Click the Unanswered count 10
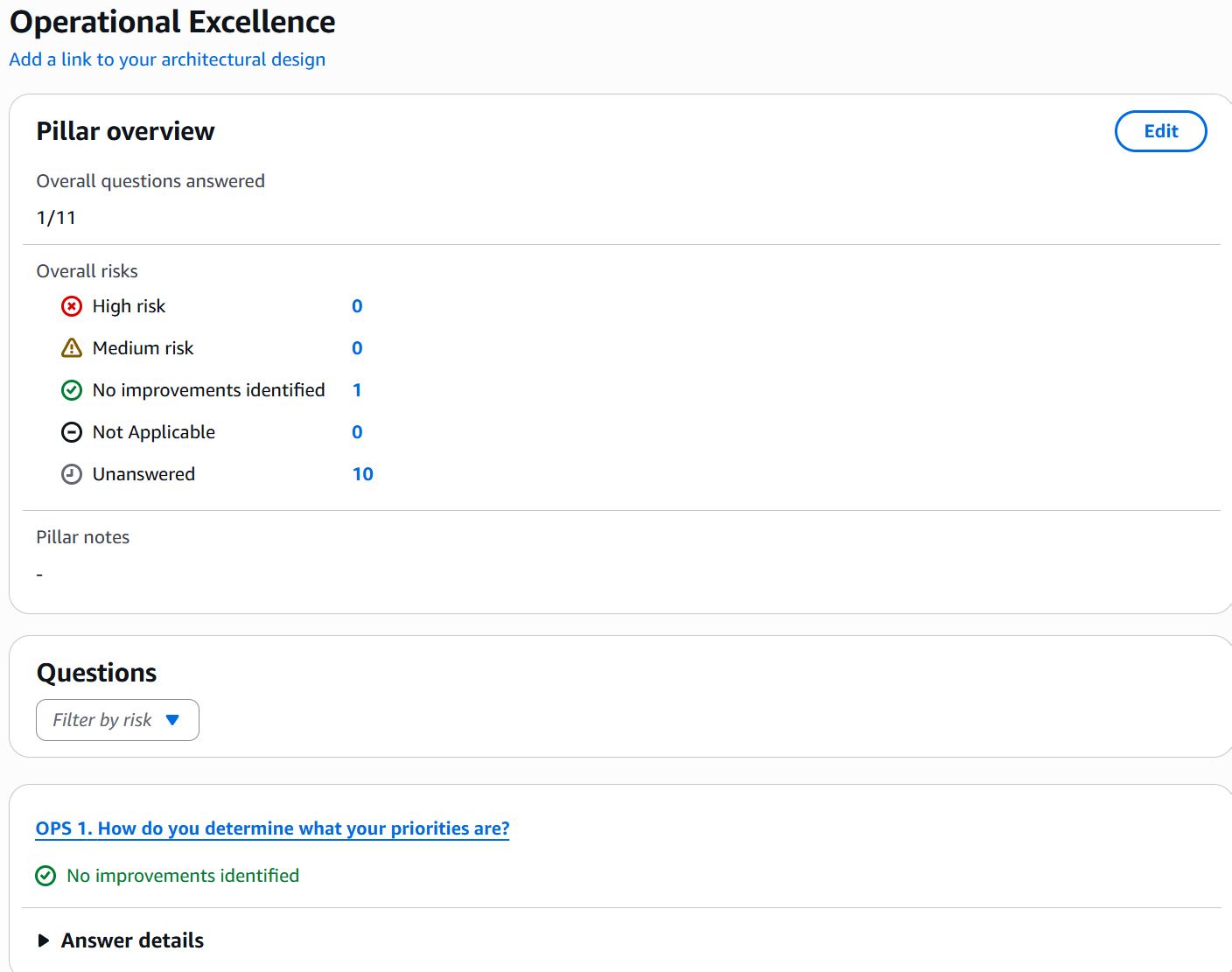Image resolution: width=1232 pixels, height=972 pixels. (x=362, y=474)
